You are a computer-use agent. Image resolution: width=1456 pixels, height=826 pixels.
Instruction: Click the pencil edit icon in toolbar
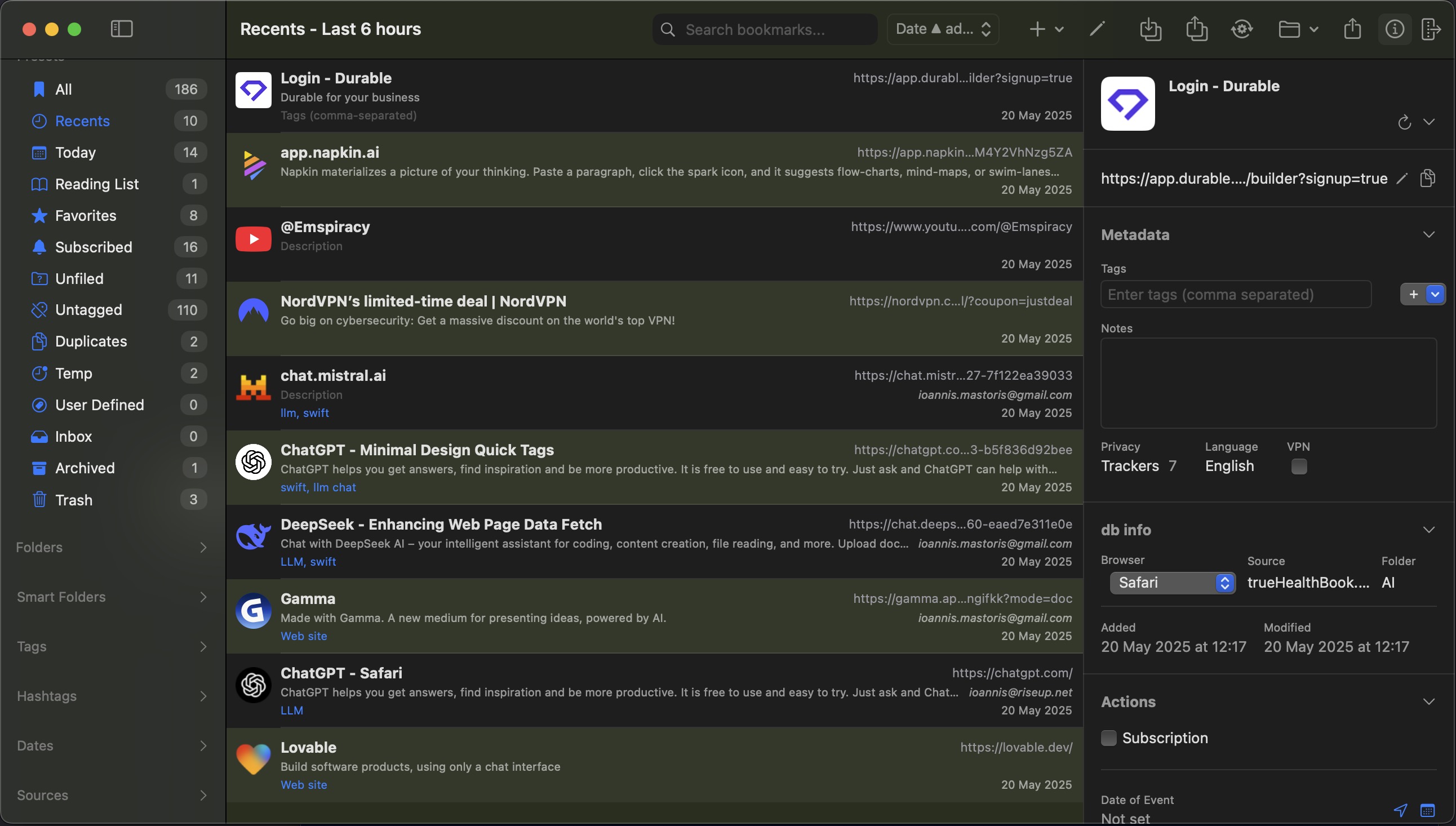click(1097, 29)
